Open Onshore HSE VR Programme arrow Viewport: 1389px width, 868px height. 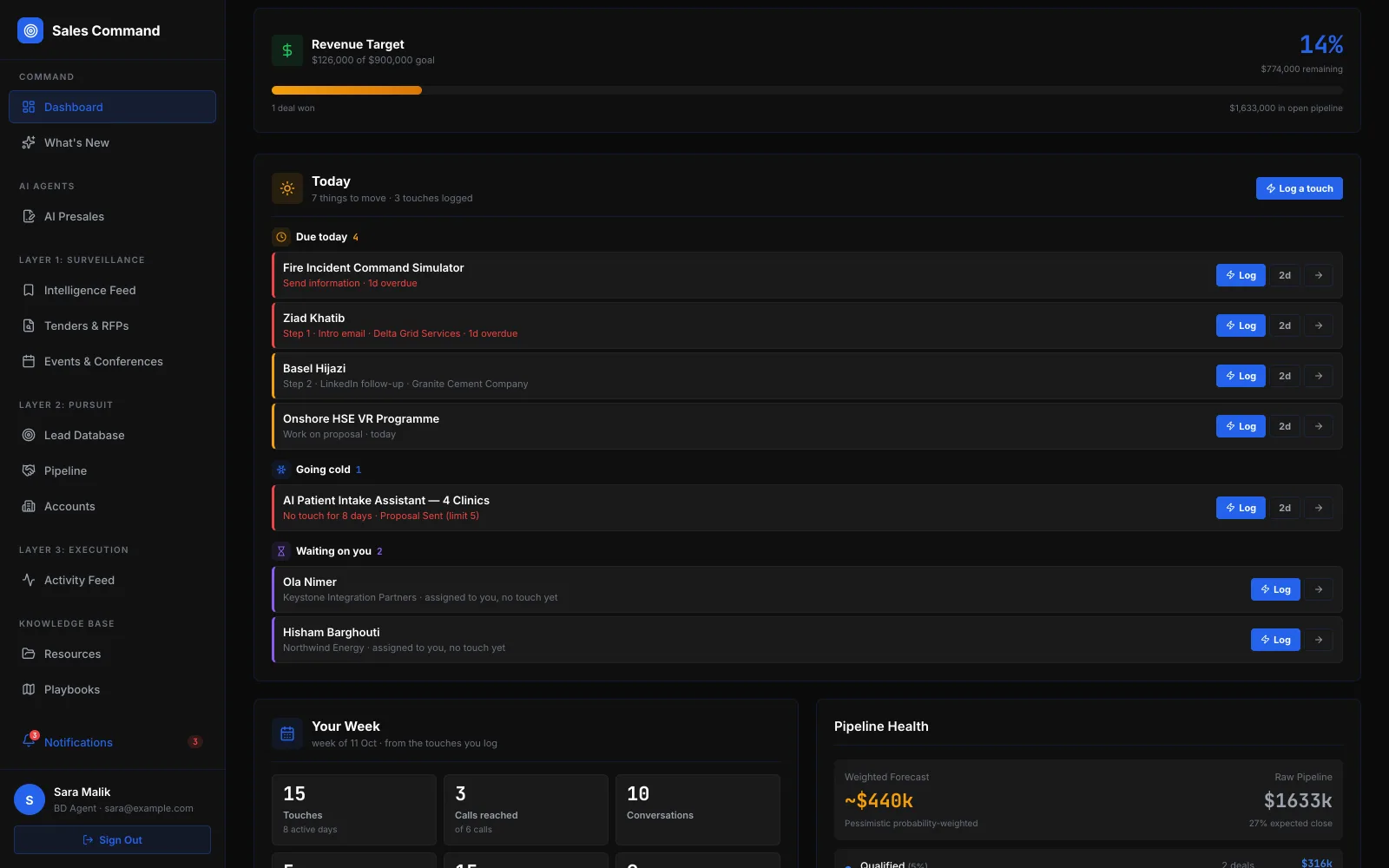point(1319,426)
